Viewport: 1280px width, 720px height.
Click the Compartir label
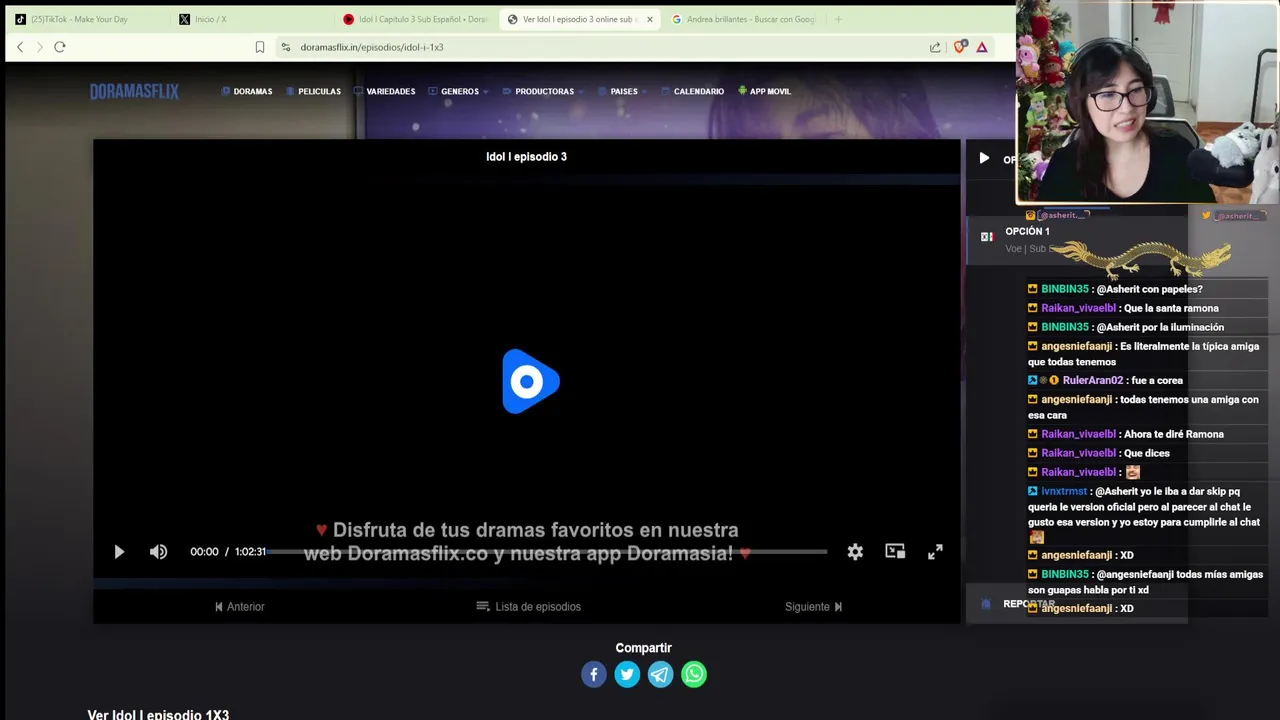643,648
